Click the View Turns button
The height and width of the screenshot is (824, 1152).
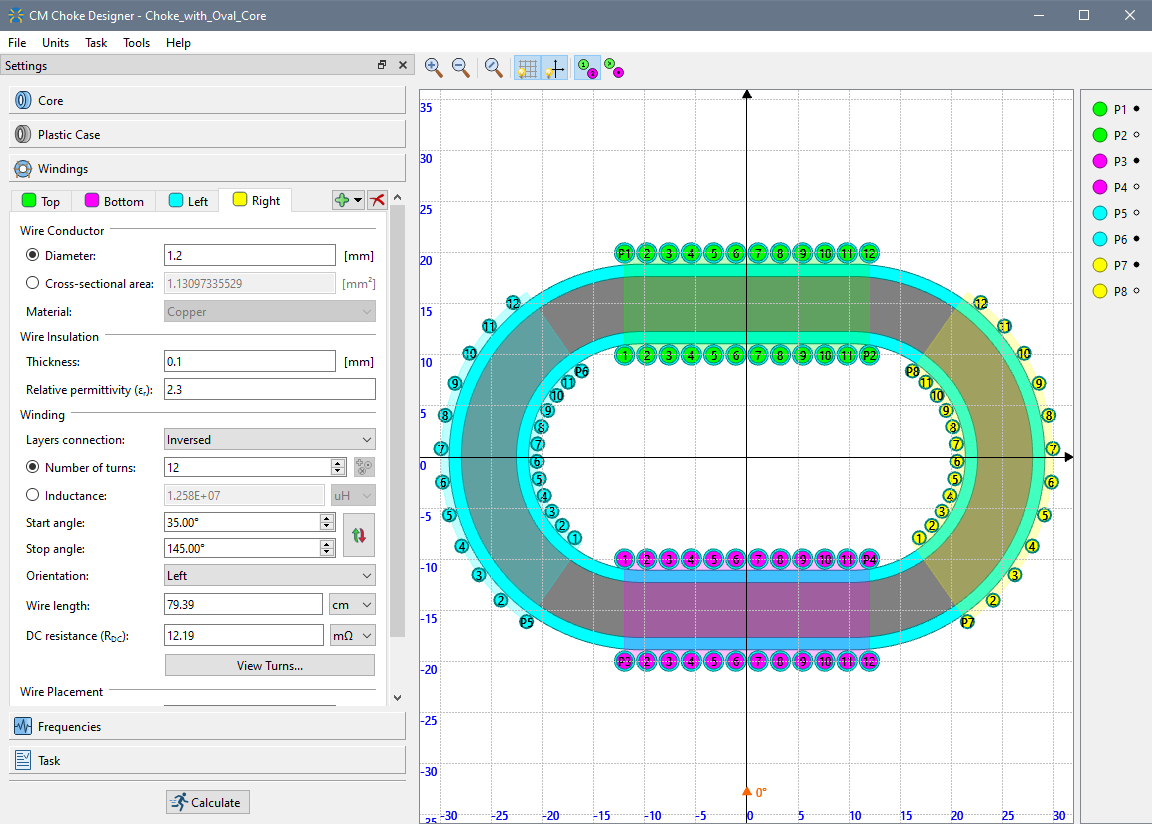[x=269, y=665]
